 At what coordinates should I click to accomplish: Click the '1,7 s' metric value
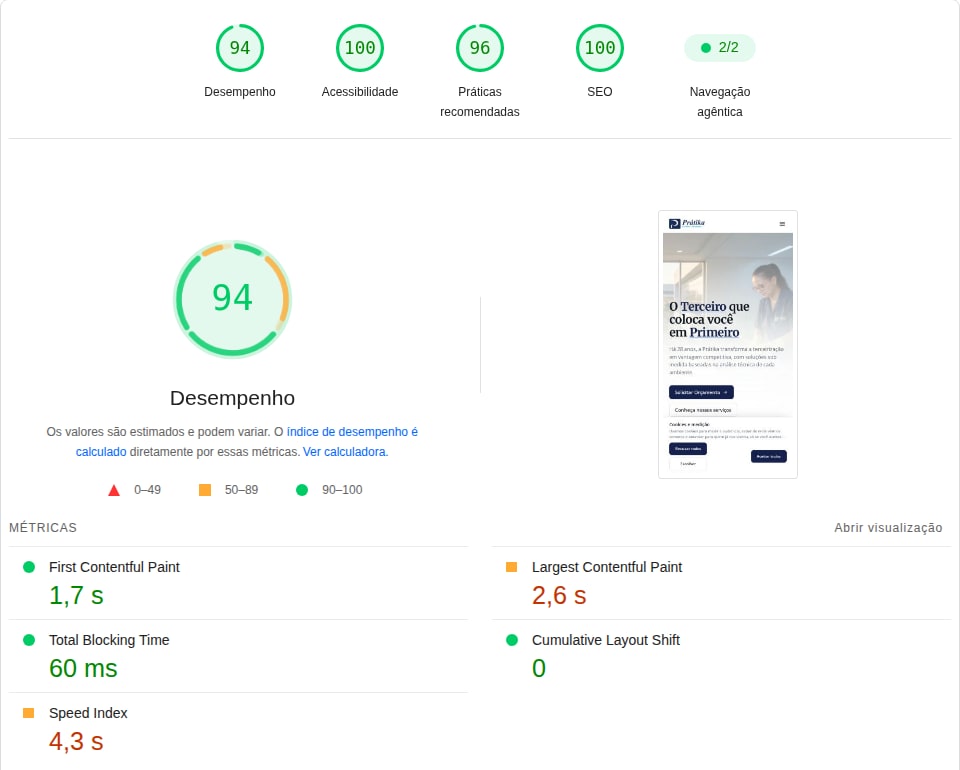tap(77, 596)
